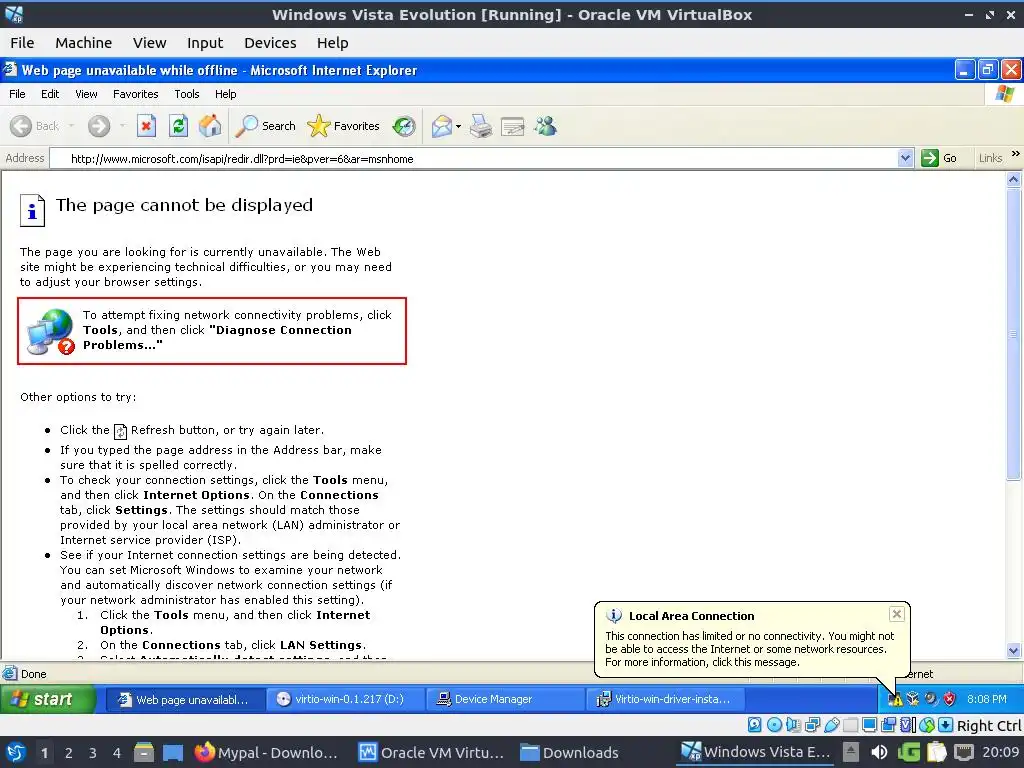Viewport: 1024px width, 768px height.
Task: Click VirtualBox display status icon
Action: point(869,724)
